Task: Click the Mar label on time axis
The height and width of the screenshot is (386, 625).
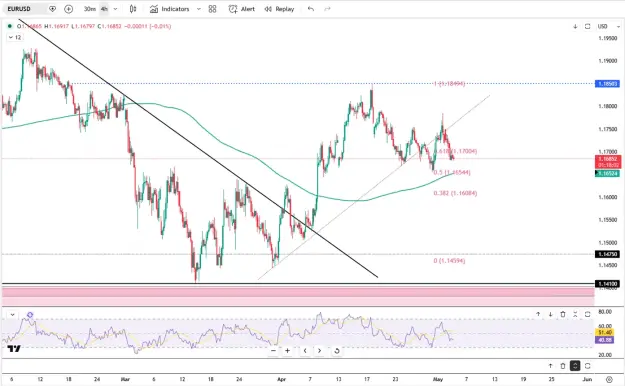Action: [125, 379]
